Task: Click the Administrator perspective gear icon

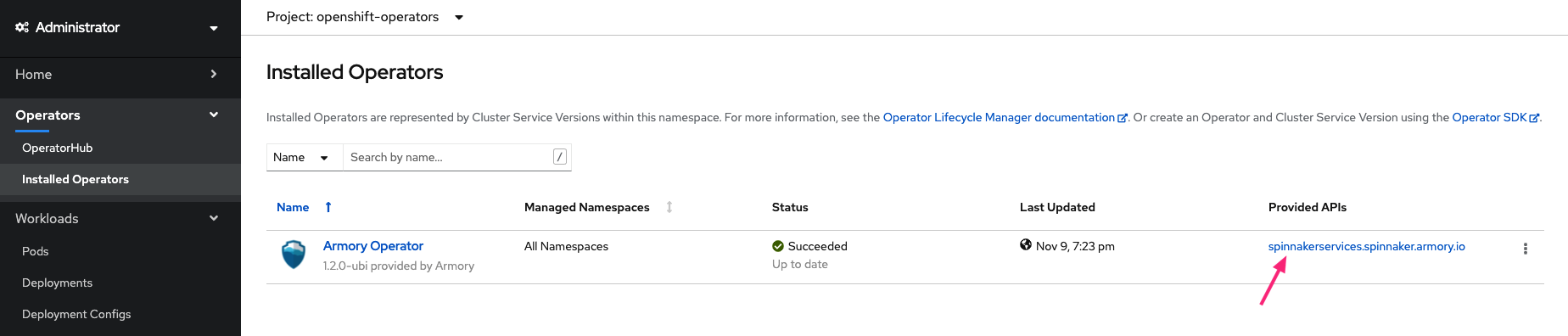Action: [x=22, y=27]
